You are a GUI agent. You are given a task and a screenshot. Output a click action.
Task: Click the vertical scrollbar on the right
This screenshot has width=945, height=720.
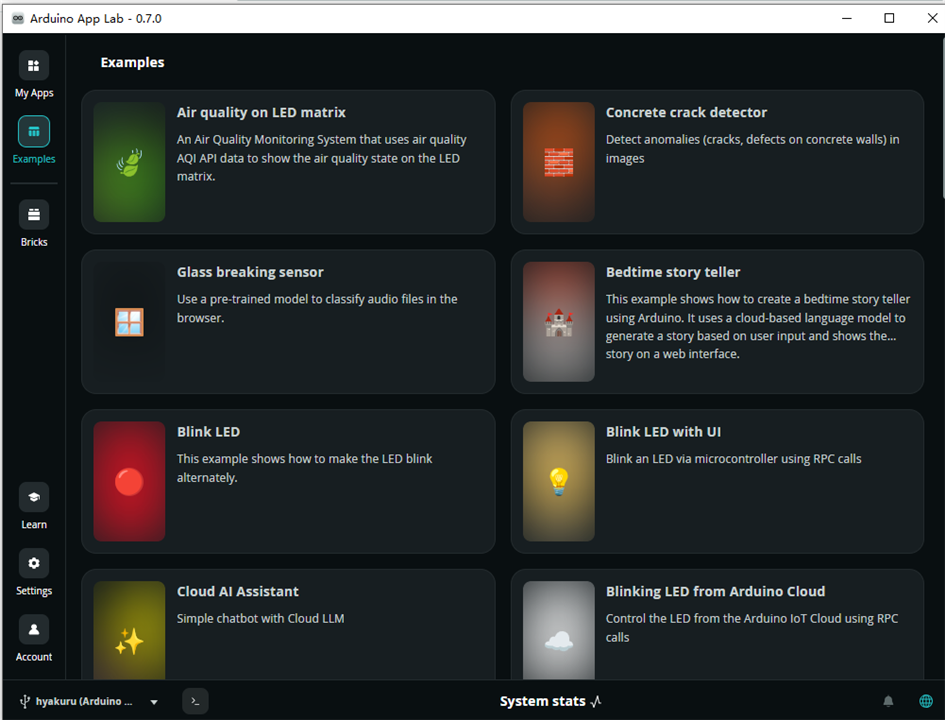point(942,117)
